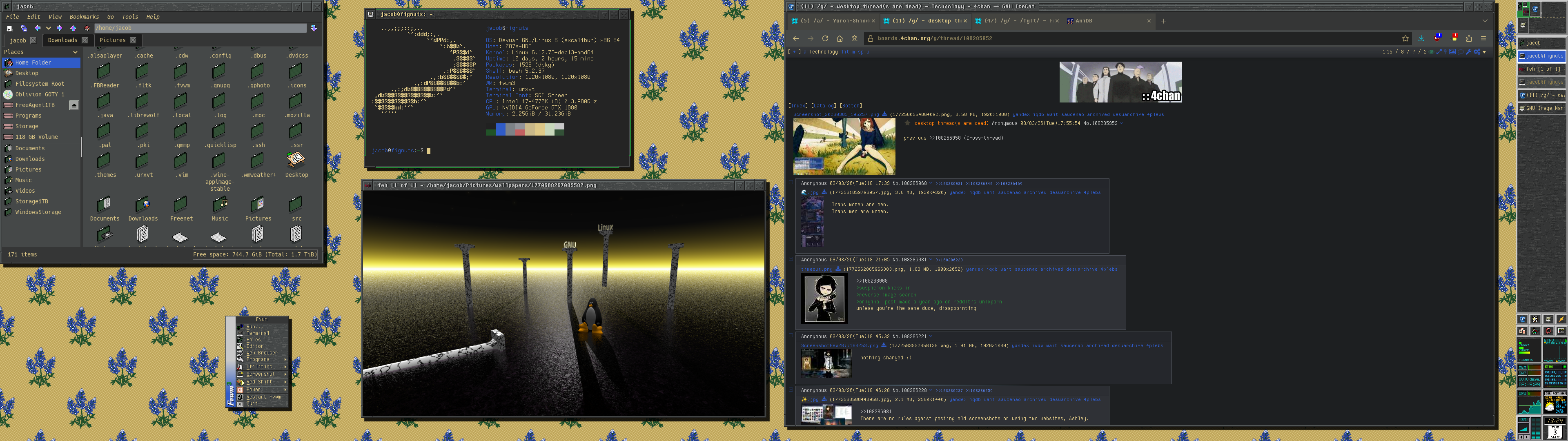Image resolution: width=1568 pixels, height=441 pixels.
Task: Open the IceCat downloads icon
Action: tap(1421, 38)
